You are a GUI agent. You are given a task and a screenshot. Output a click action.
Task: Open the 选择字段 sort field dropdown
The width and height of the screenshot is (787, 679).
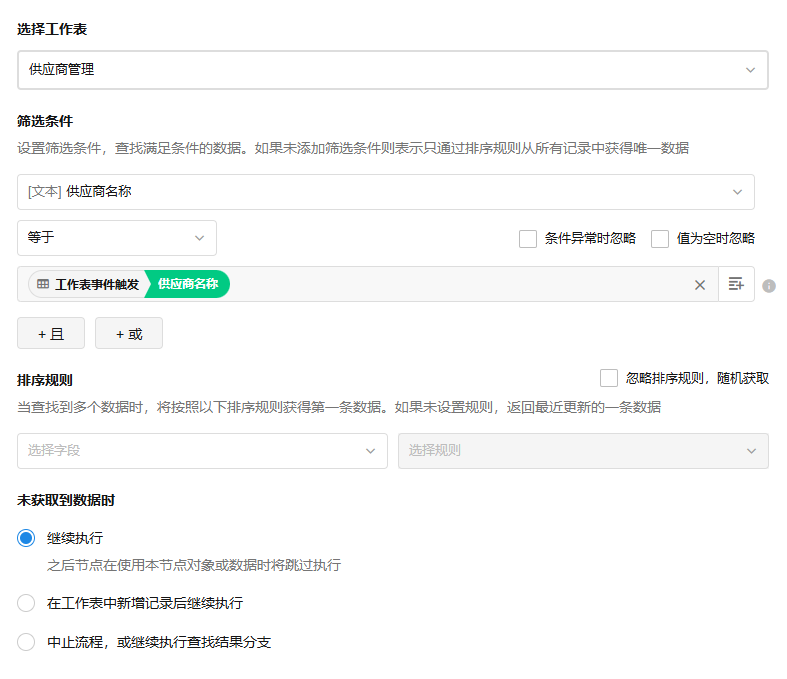(x=202, y=451)
